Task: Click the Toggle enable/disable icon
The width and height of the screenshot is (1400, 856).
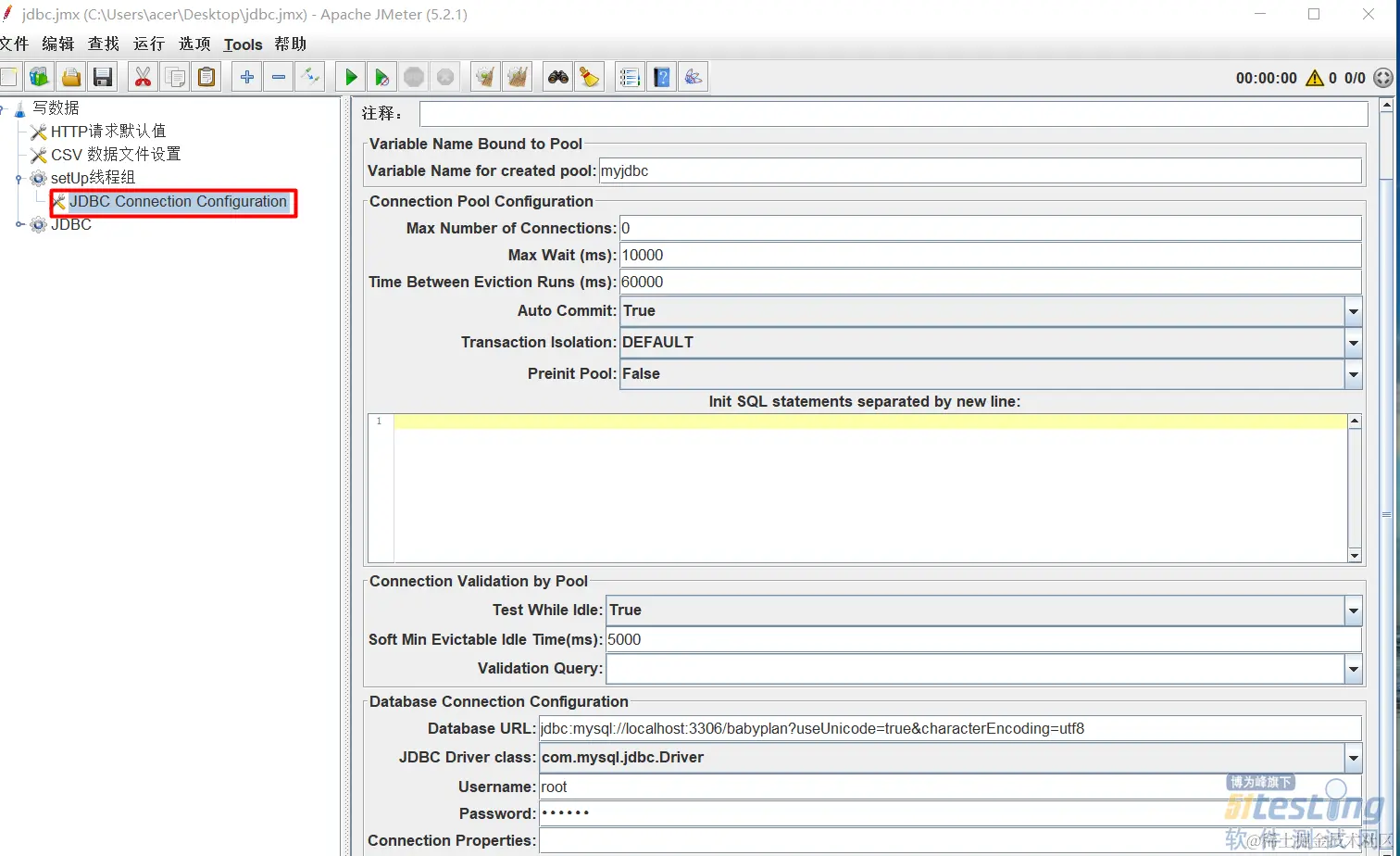Action: (x=310, y=77)
